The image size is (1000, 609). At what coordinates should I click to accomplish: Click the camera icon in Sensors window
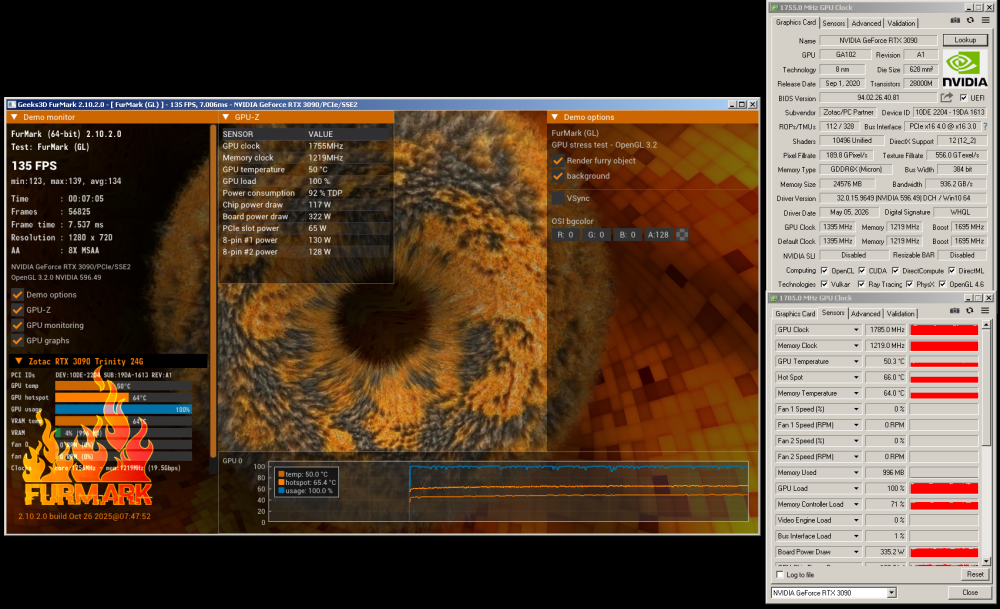click(954, 311)
